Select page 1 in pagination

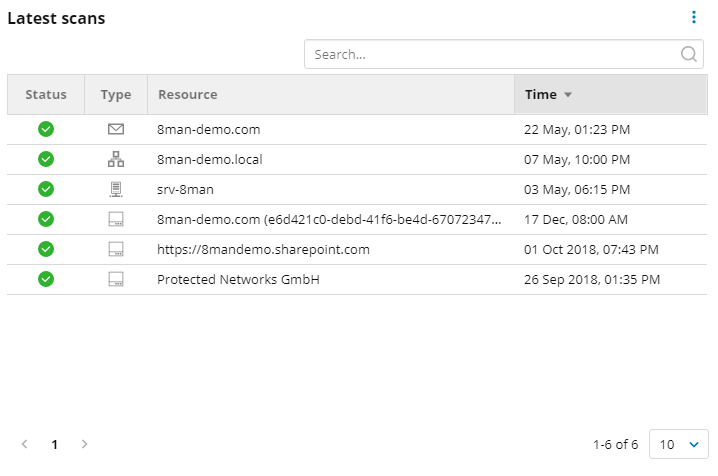point(55,444)
